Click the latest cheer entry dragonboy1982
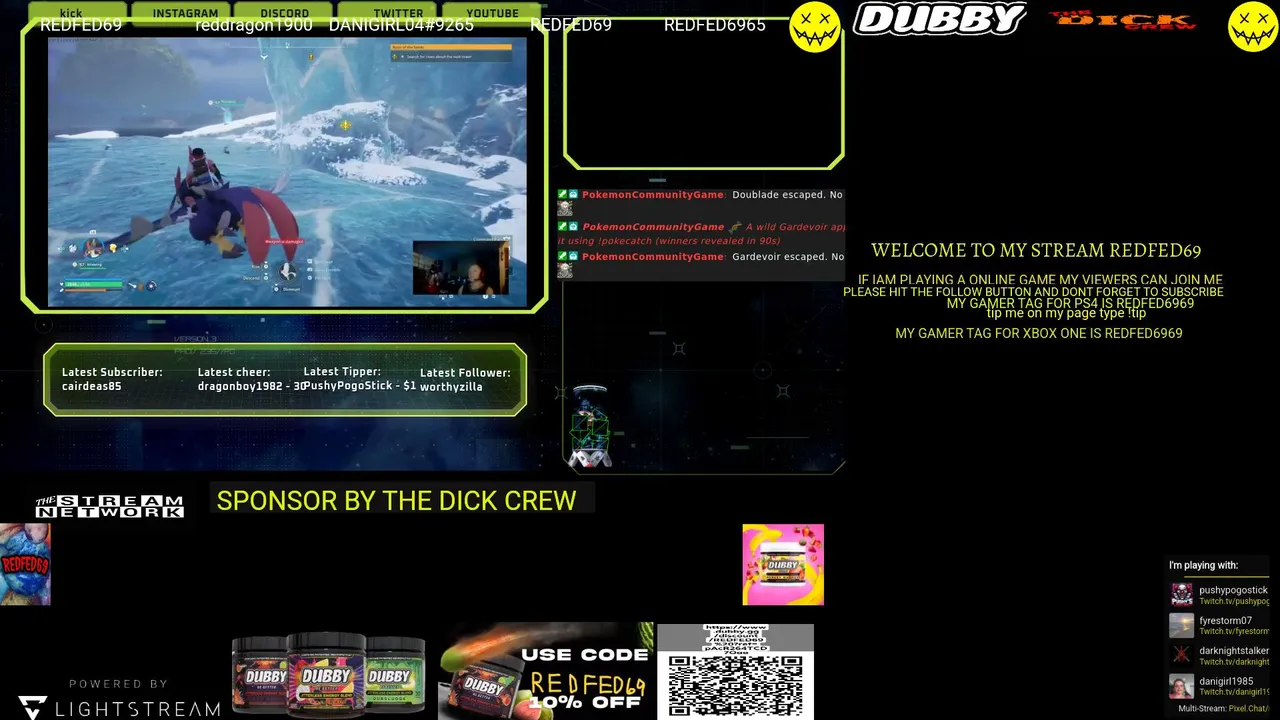This screenshot has height=720, width=1280. (251, 387)
